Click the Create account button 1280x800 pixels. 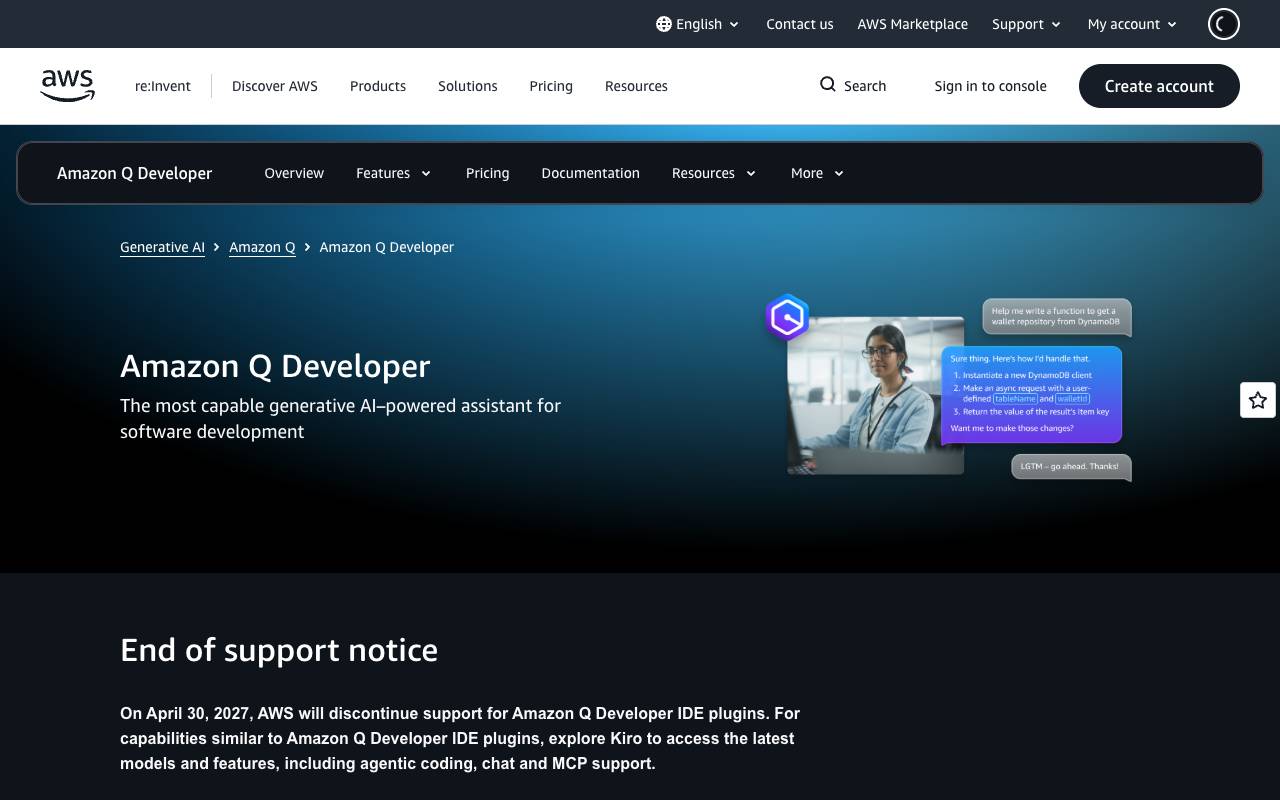[x=1159, y=86]
